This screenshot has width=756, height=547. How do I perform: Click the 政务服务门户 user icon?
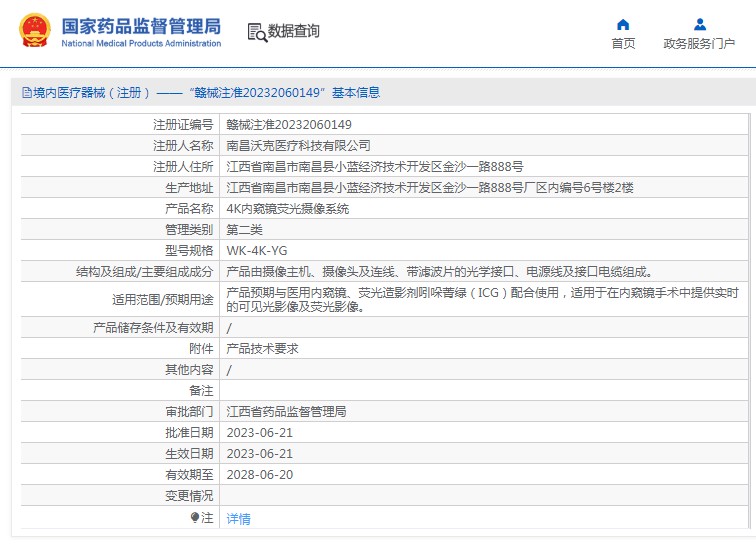click(x=700, y=24)
